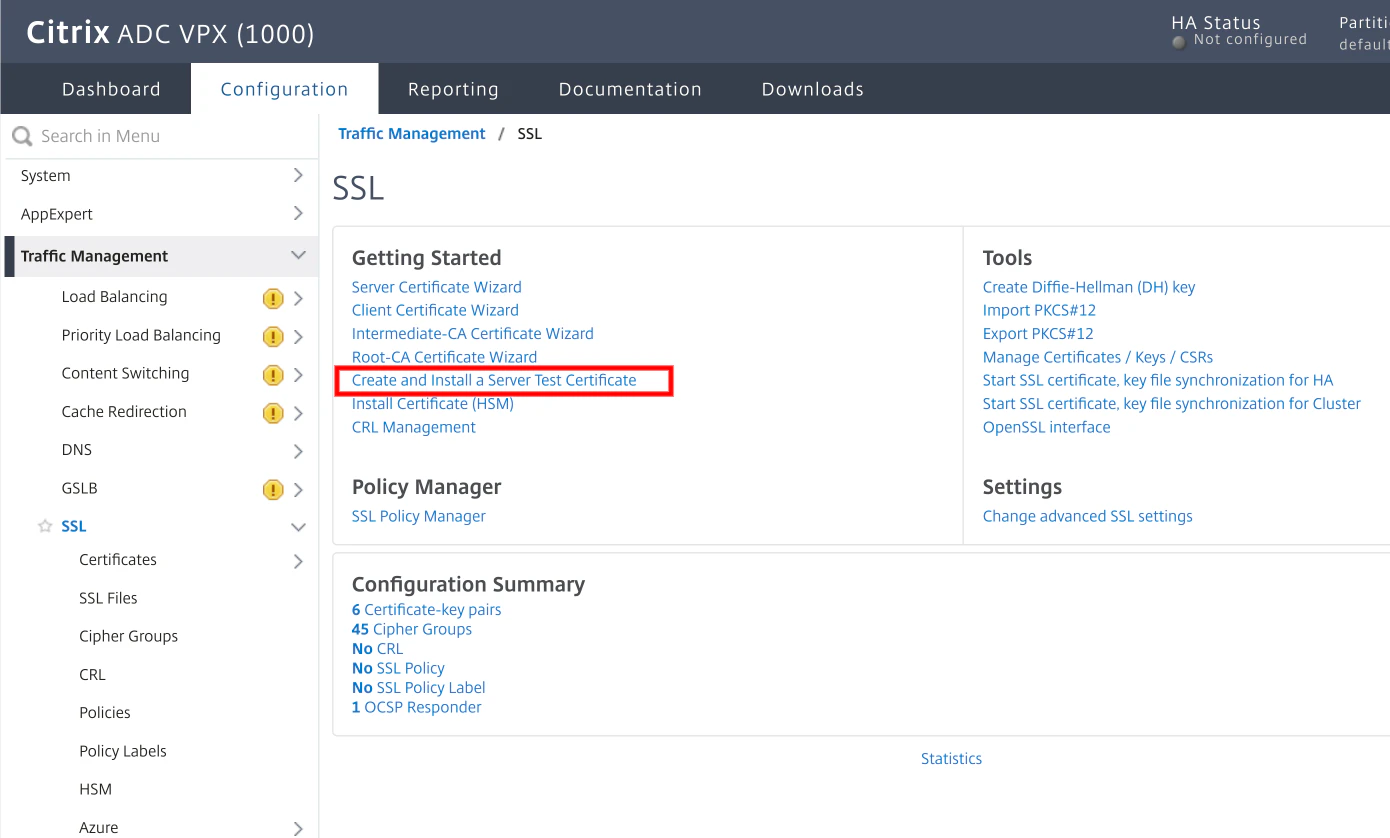
Task: Expand the AppExpert section
Action: pyautogui.click(x=297, y=214)
